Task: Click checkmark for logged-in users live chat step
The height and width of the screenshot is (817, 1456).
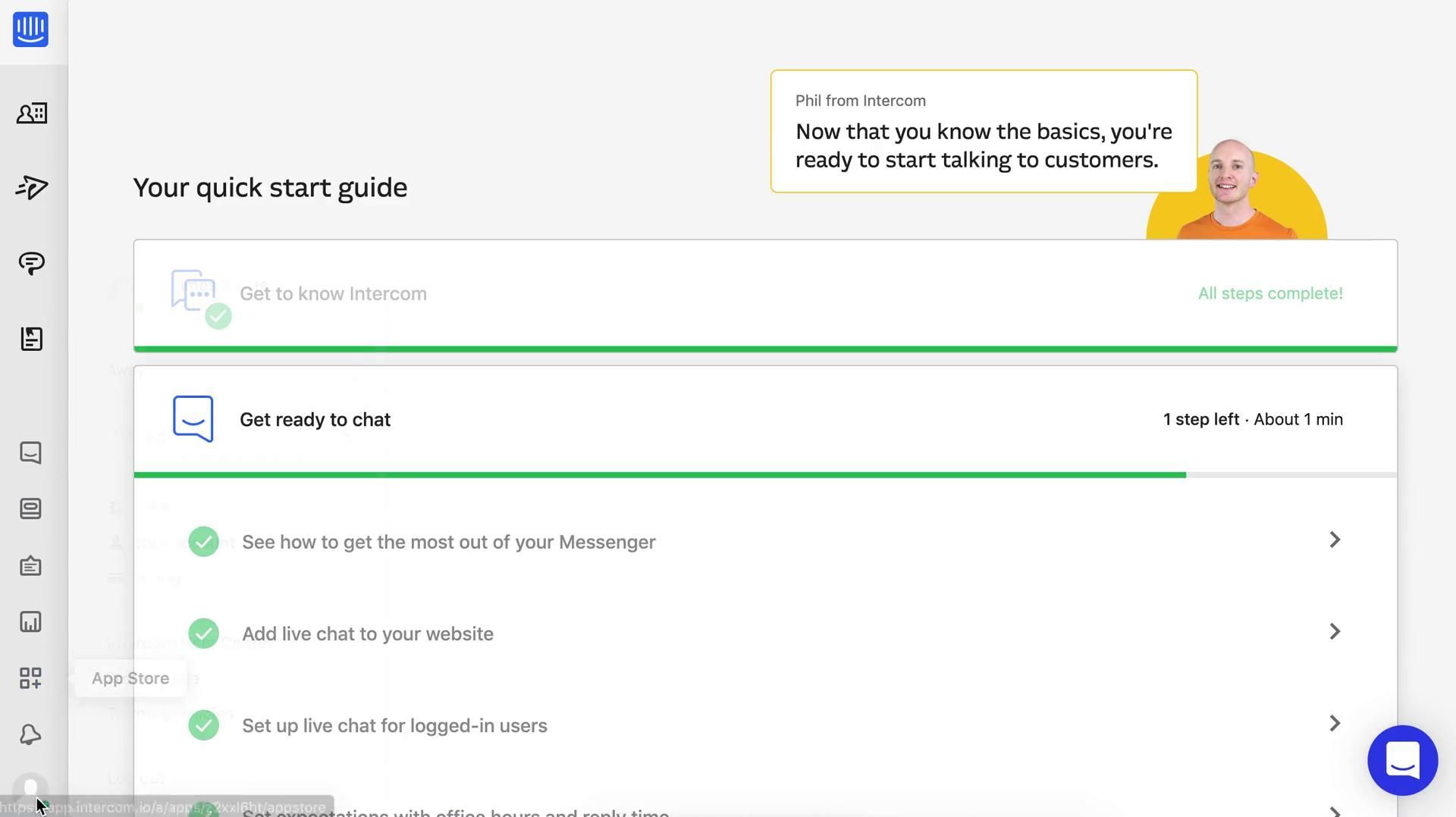Action: [203, 725]
